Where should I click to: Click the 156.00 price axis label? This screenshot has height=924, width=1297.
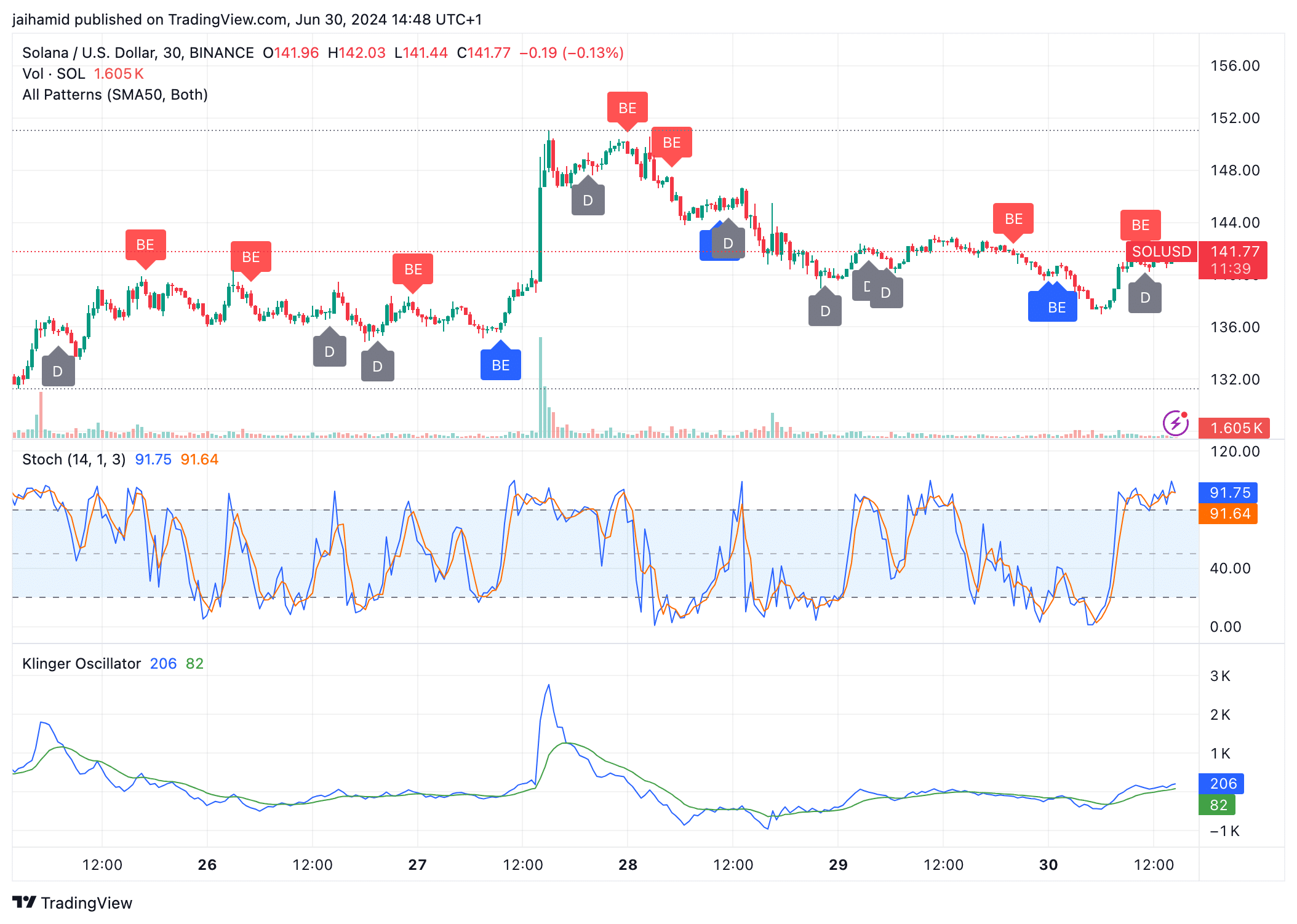(x=1235, y=66)
